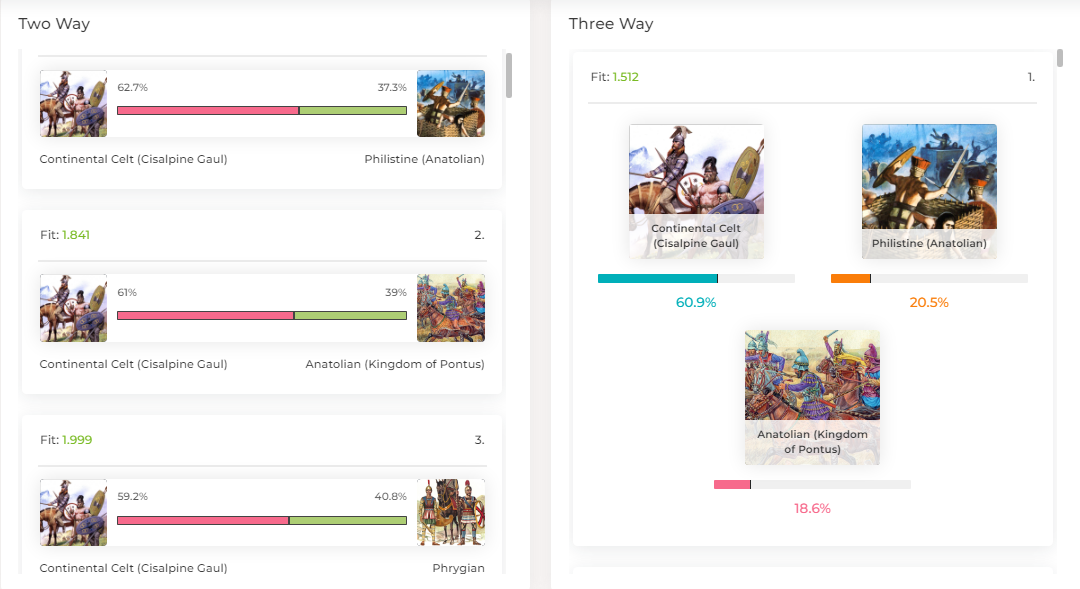
Task: Click the 62.7% / 37.3% proportion bar
Action: point(262,110)
